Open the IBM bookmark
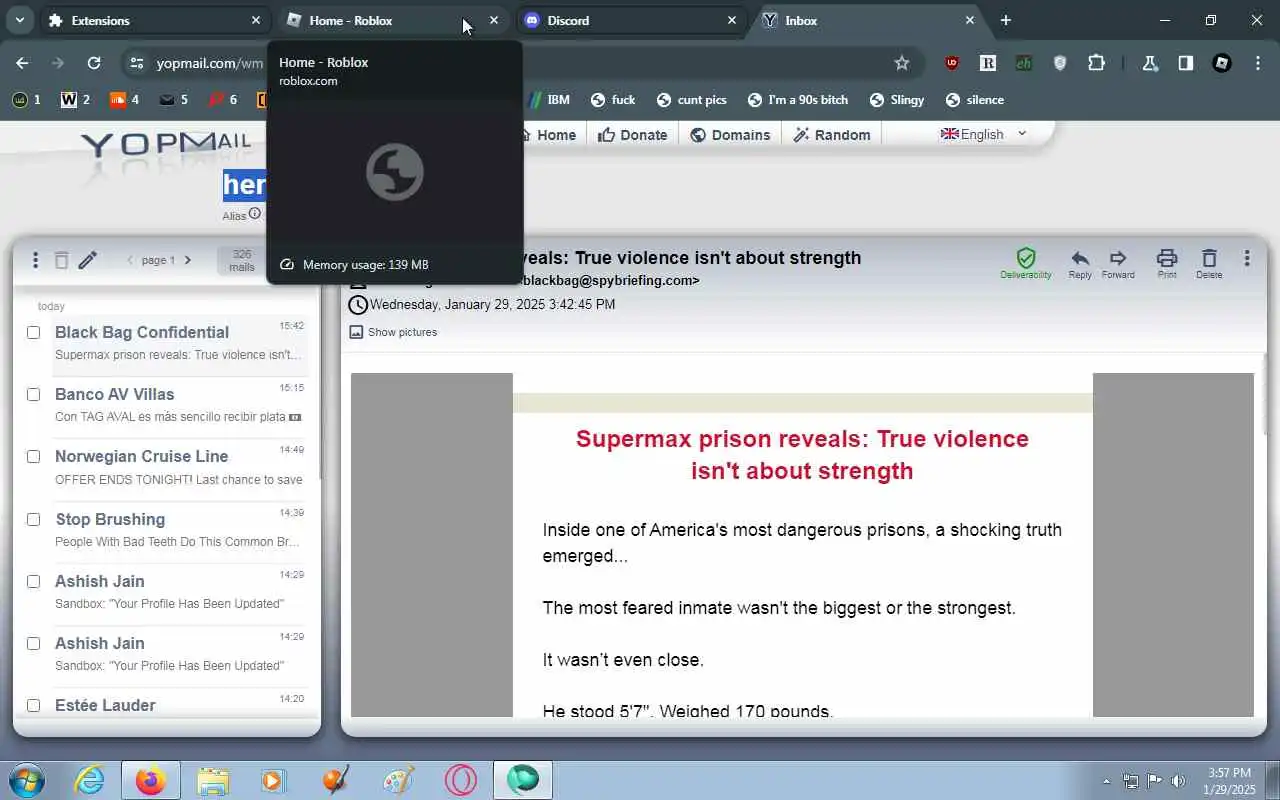Viewport: 1280px width, 800px height. click(x=548, y=100)
